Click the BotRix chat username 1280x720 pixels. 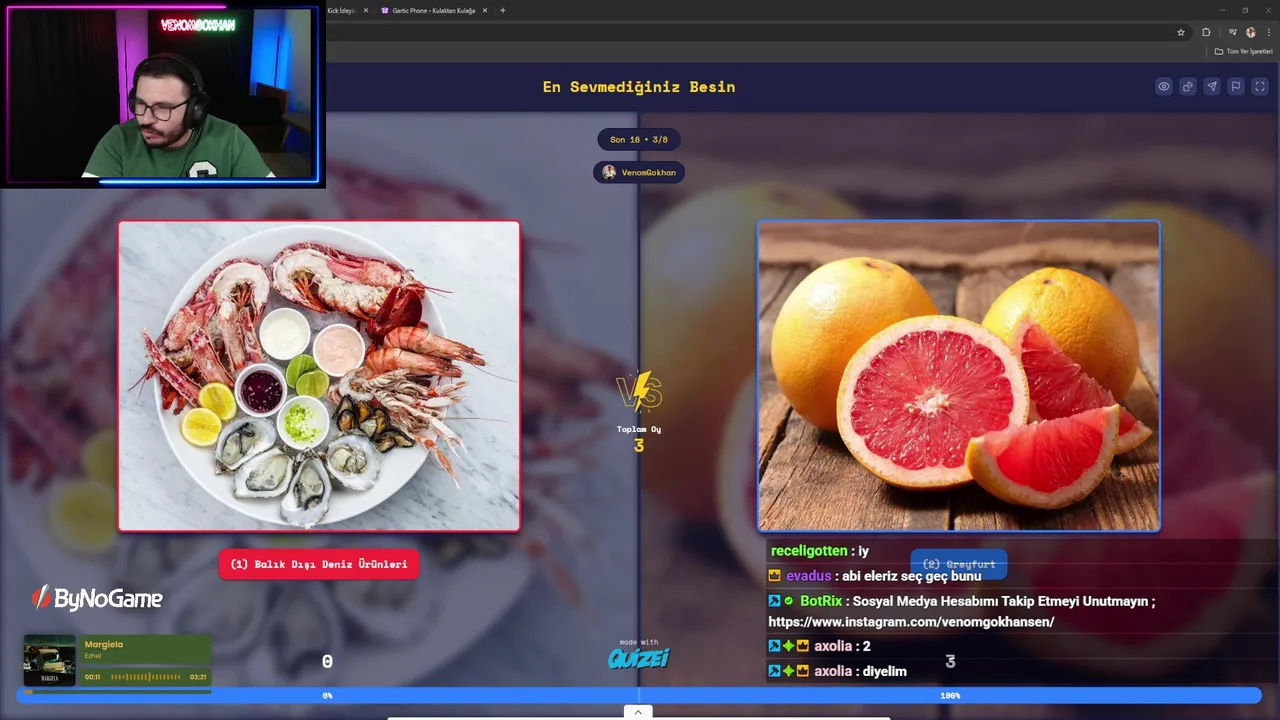(x=821, y=601)
